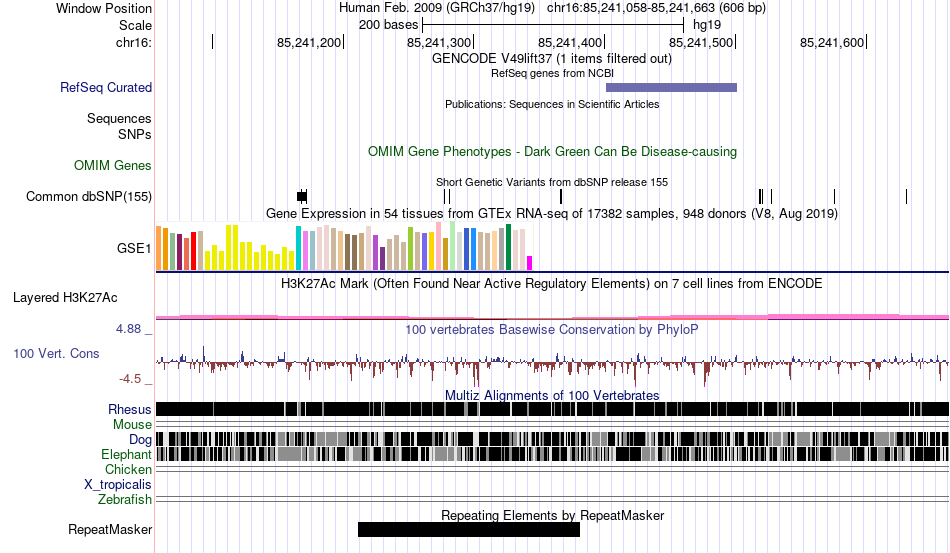Click the Elephant alignment blocks row
950x553 pixels.
point(552,454)
